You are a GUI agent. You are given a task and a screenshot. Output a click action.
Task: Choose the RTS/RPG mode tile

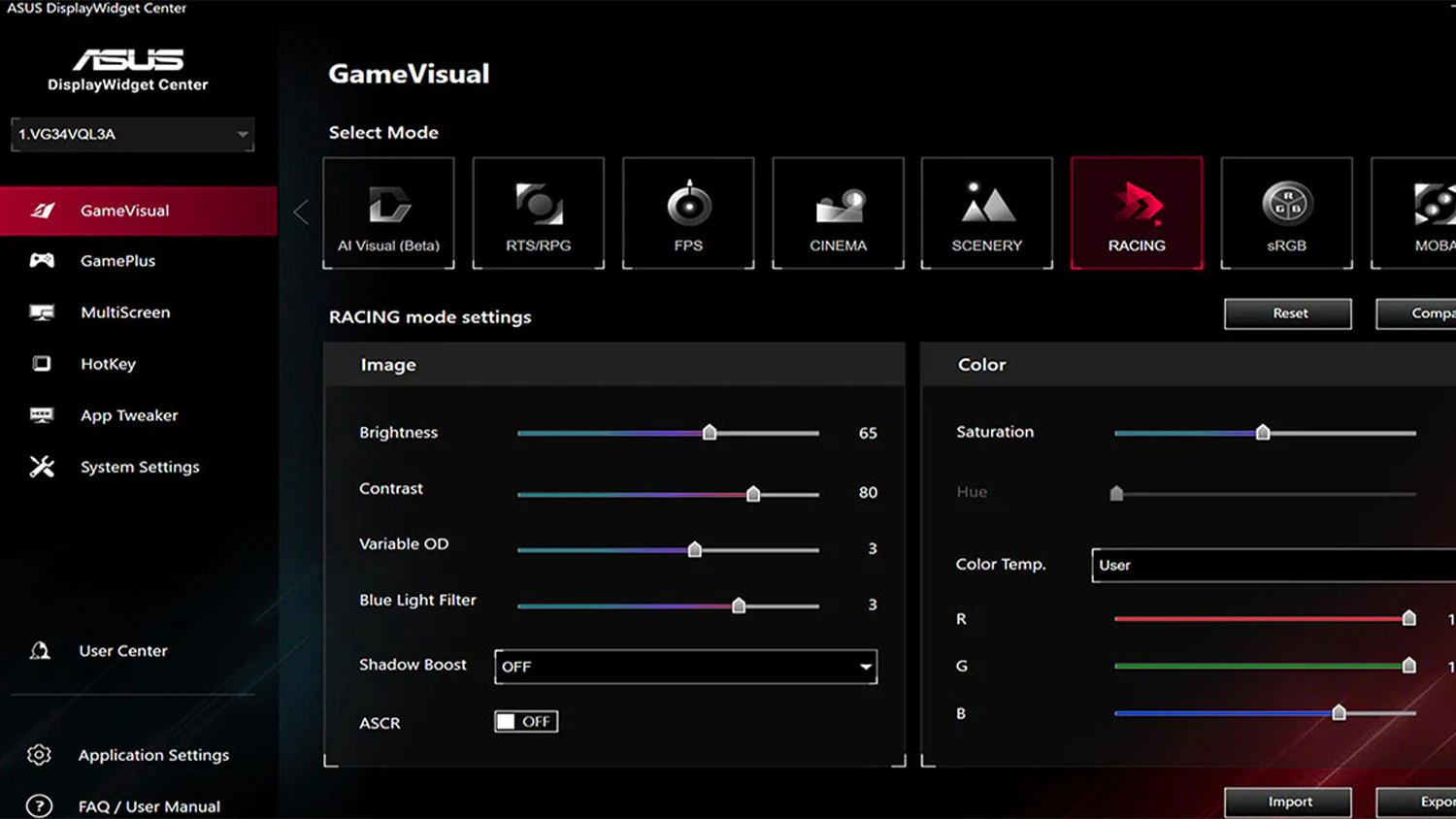point(538,213)
